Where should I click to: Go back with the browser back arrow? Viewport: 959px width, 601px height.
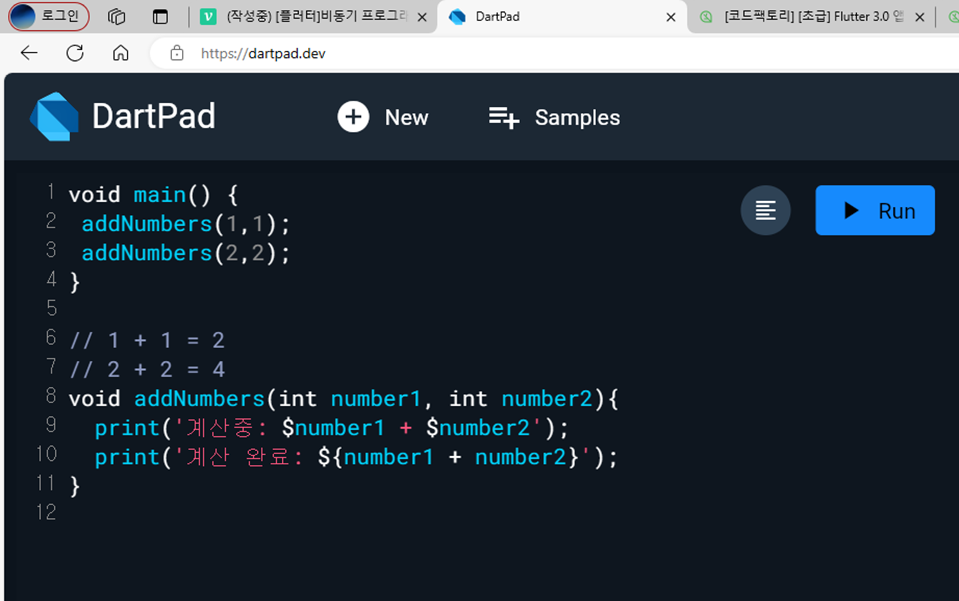point(29,53)
